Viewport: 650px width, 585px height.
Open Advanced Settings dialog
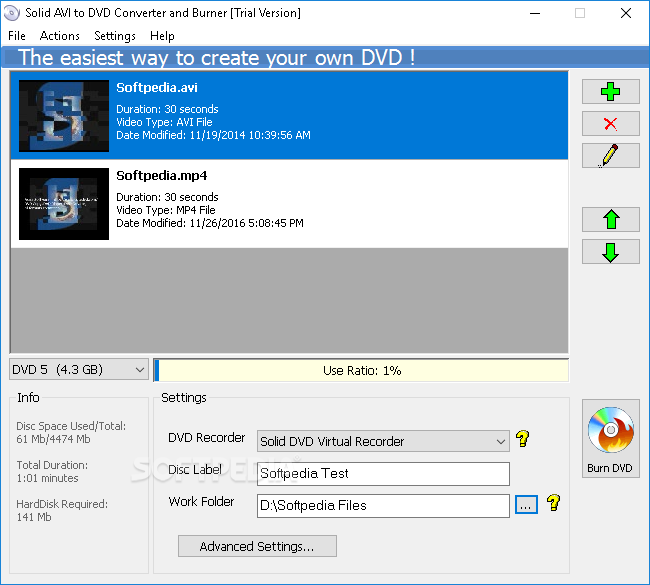[x=257, y=546]
